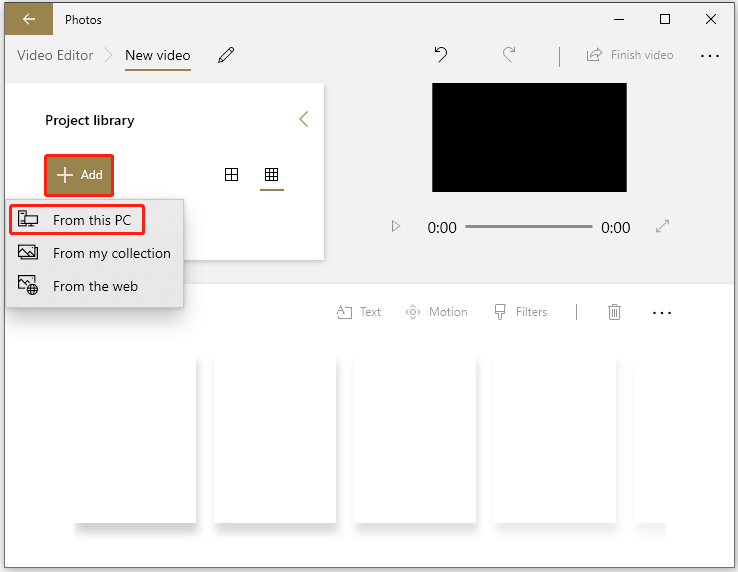Screen dimensions: 738x572
Task: Select the New video title tab
Action: (x=158, y=56)
